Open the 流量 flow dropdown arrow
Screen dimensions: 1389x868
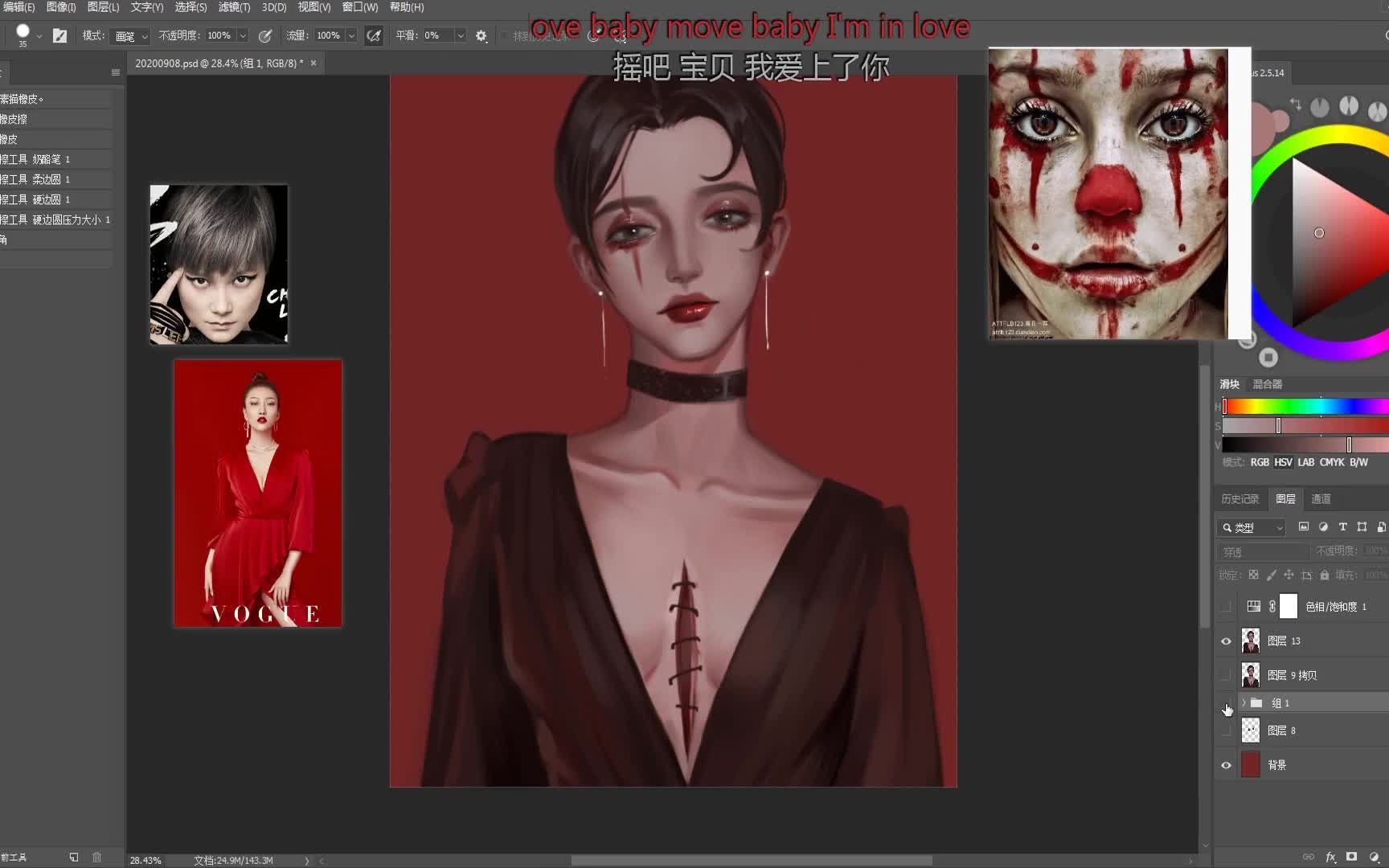351,36
